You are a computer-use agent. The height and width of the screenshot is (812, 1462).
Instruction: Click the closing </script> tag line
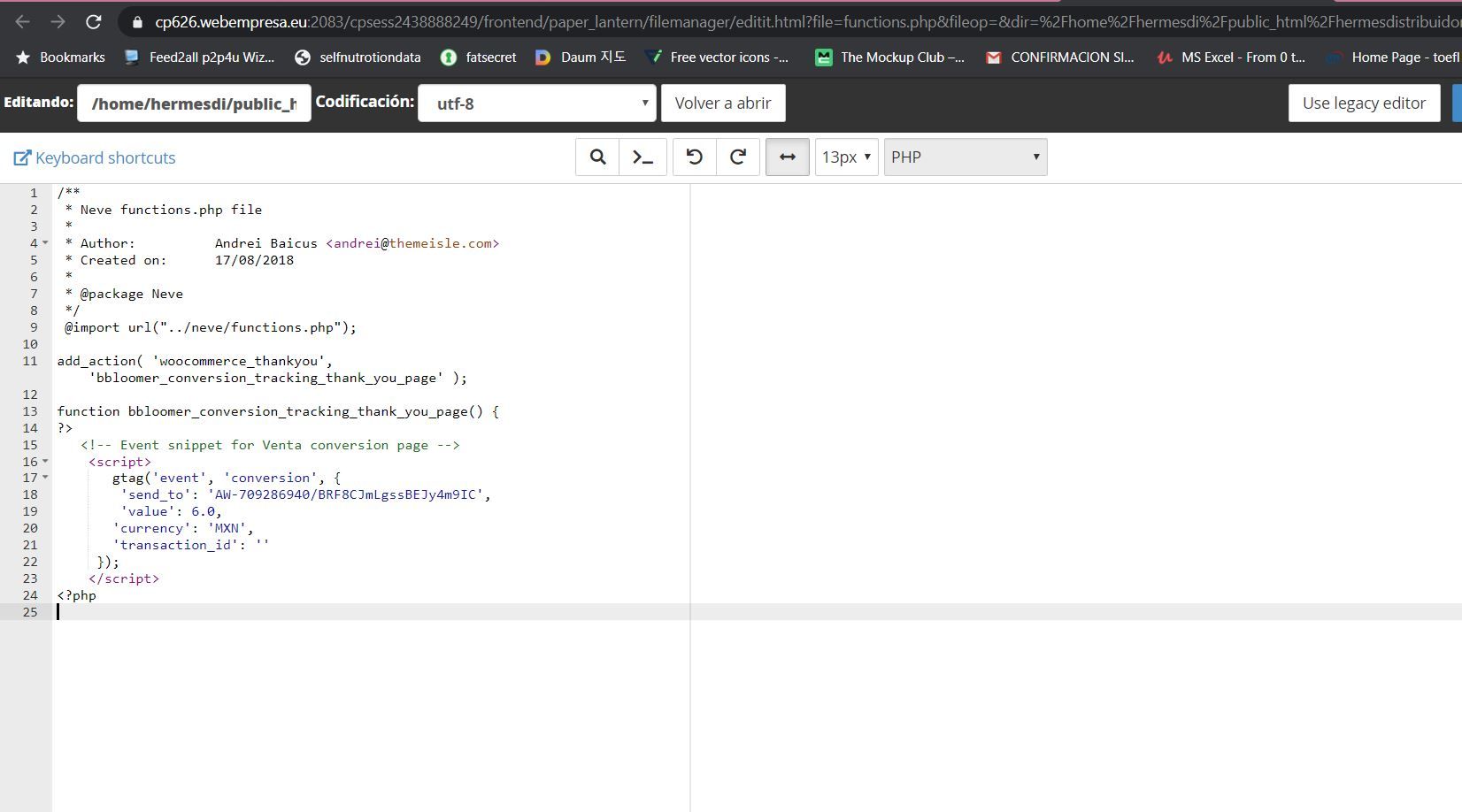[124, 578]
